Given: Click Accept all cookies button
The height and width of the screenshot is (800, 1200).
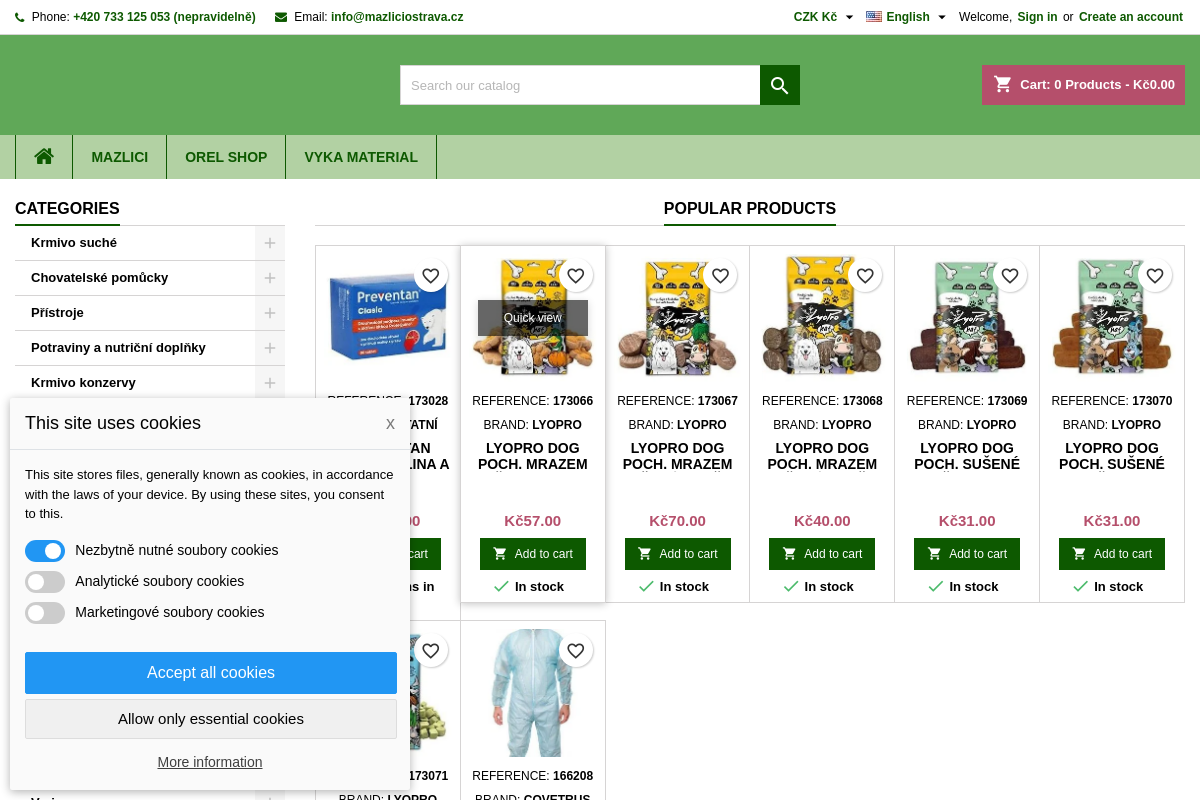Looking at the screenshot, I should pyautogui.click(x=211, y=673).
